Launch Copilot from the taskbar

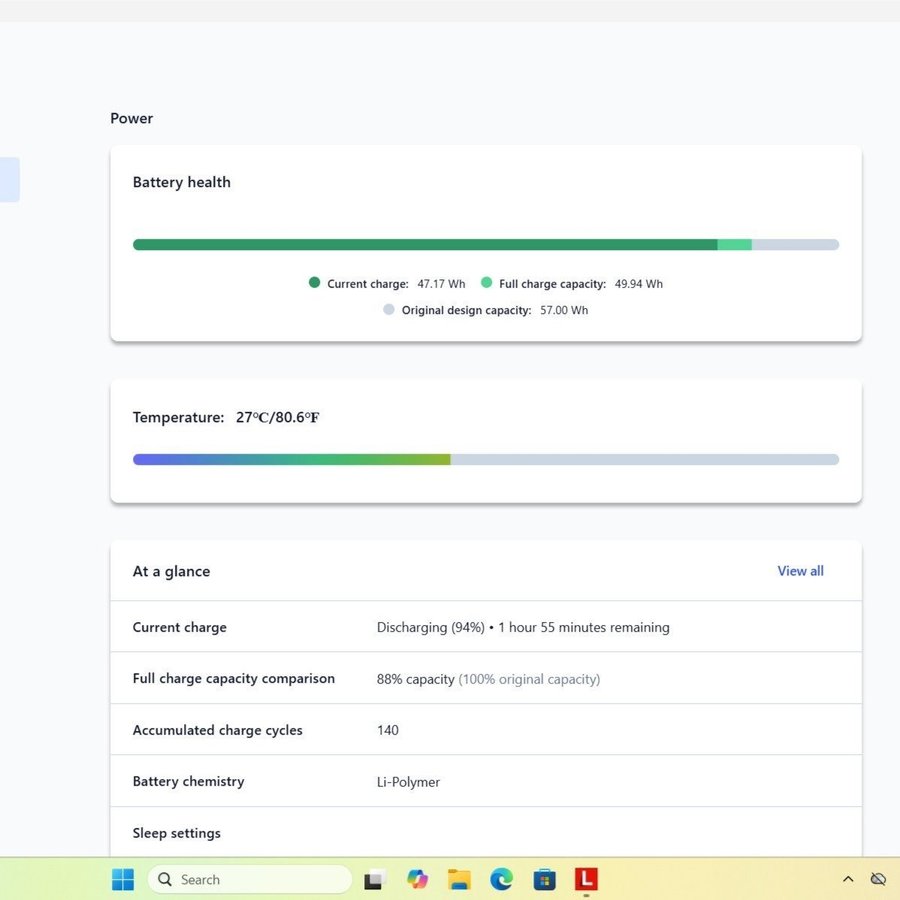pyautogui.click(x=417, y=879)
